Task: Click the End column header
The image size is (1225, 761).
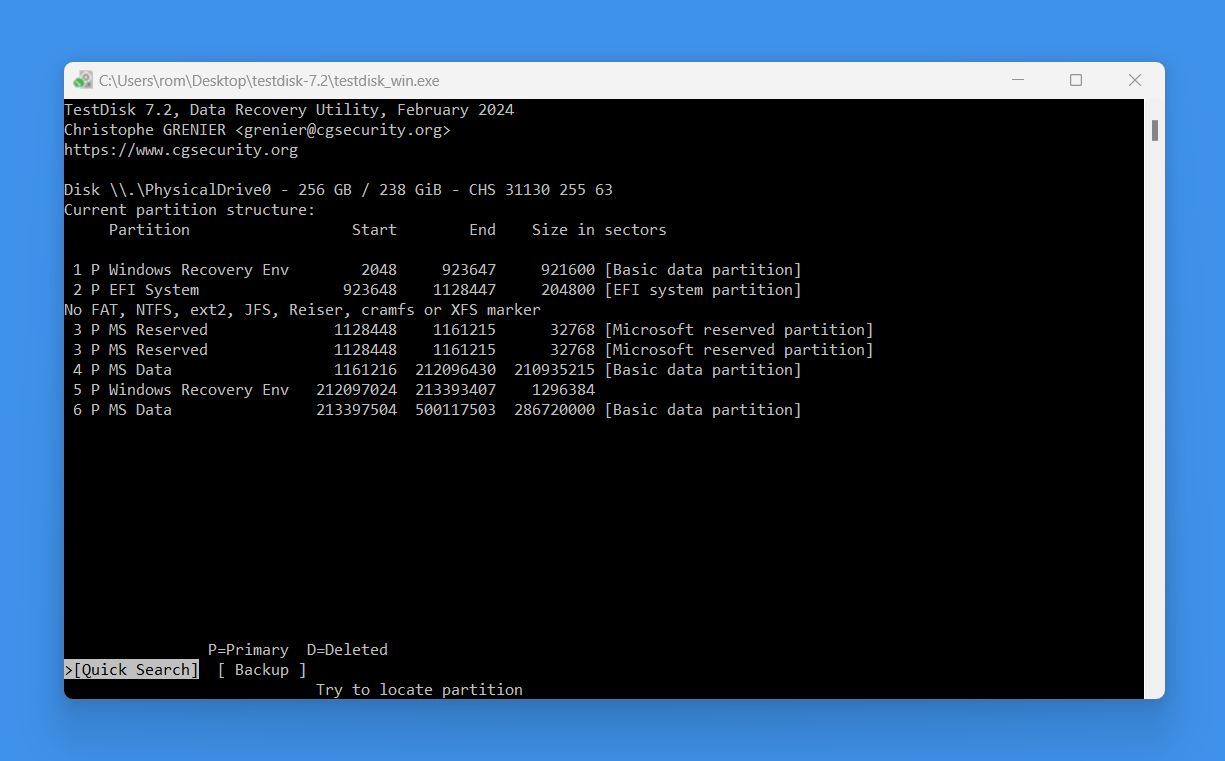Action: [482, 230]
